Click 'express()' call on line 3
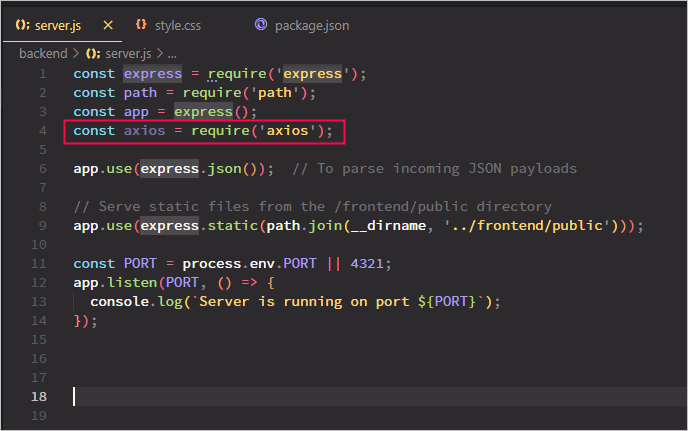Image resolution: width=688 pixels, height=431 pixels. (211, 112)
